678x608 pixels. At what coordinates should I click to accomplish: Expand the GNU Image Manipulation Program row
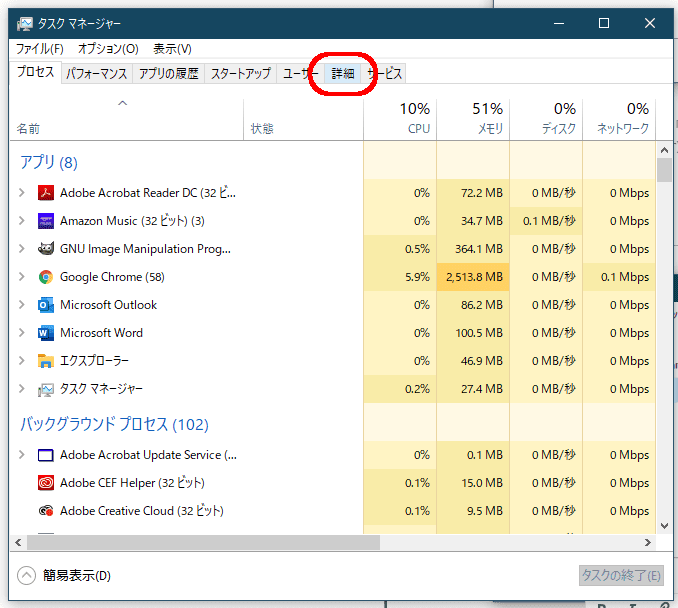tap(22, 249)
